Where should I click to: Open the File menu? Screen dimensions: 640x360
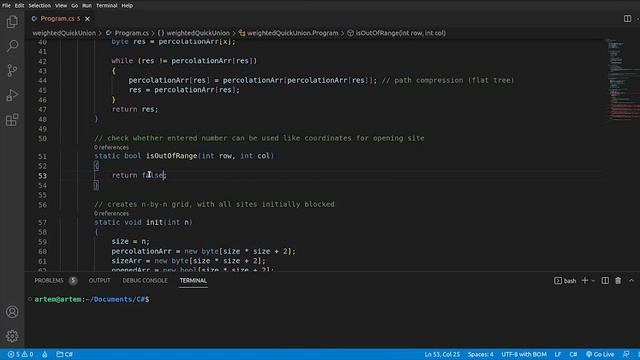point(6,6)
